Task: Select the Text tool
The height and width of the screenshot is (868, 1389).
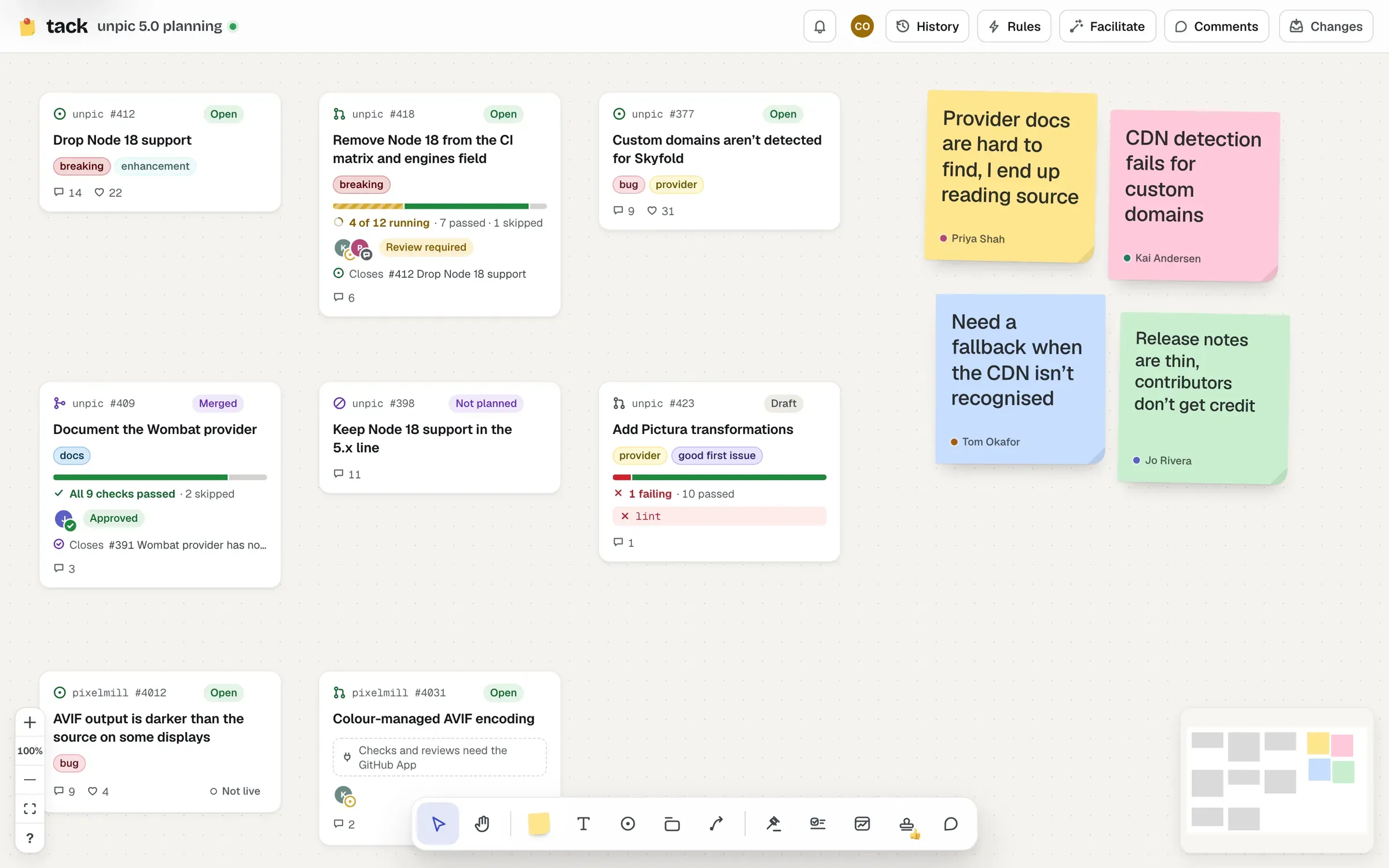Action: coord(583,823)
